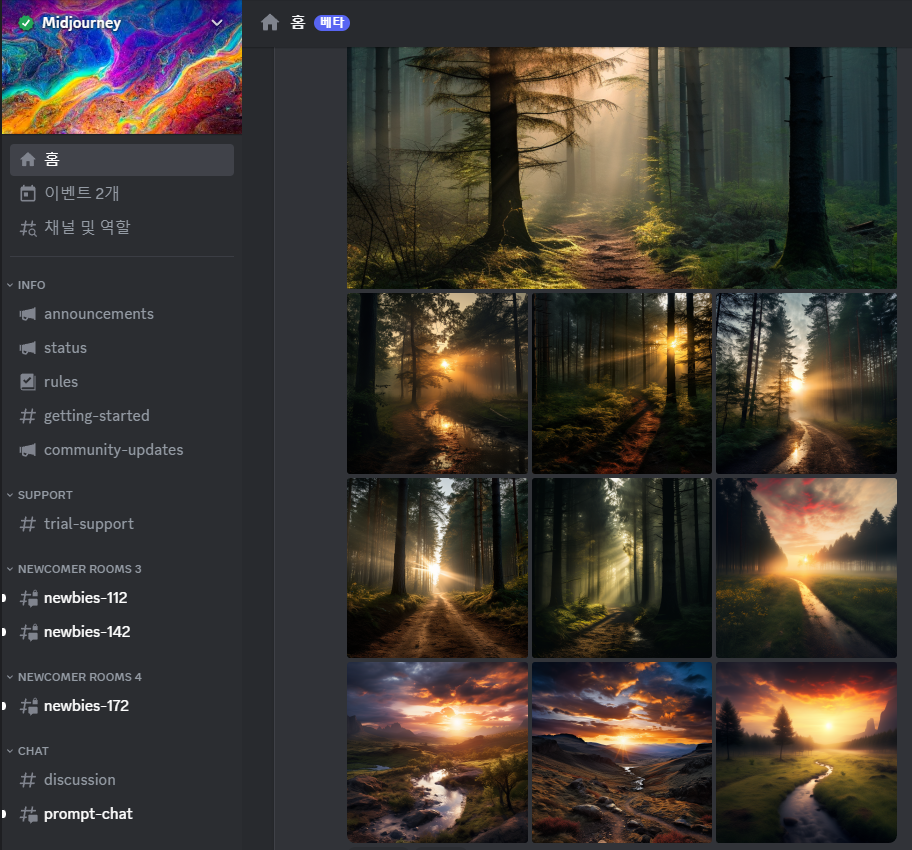Click the calendar icon next to 이벤트 2개
This screenshot has width=912, height=850.
(x=28, y=193)
